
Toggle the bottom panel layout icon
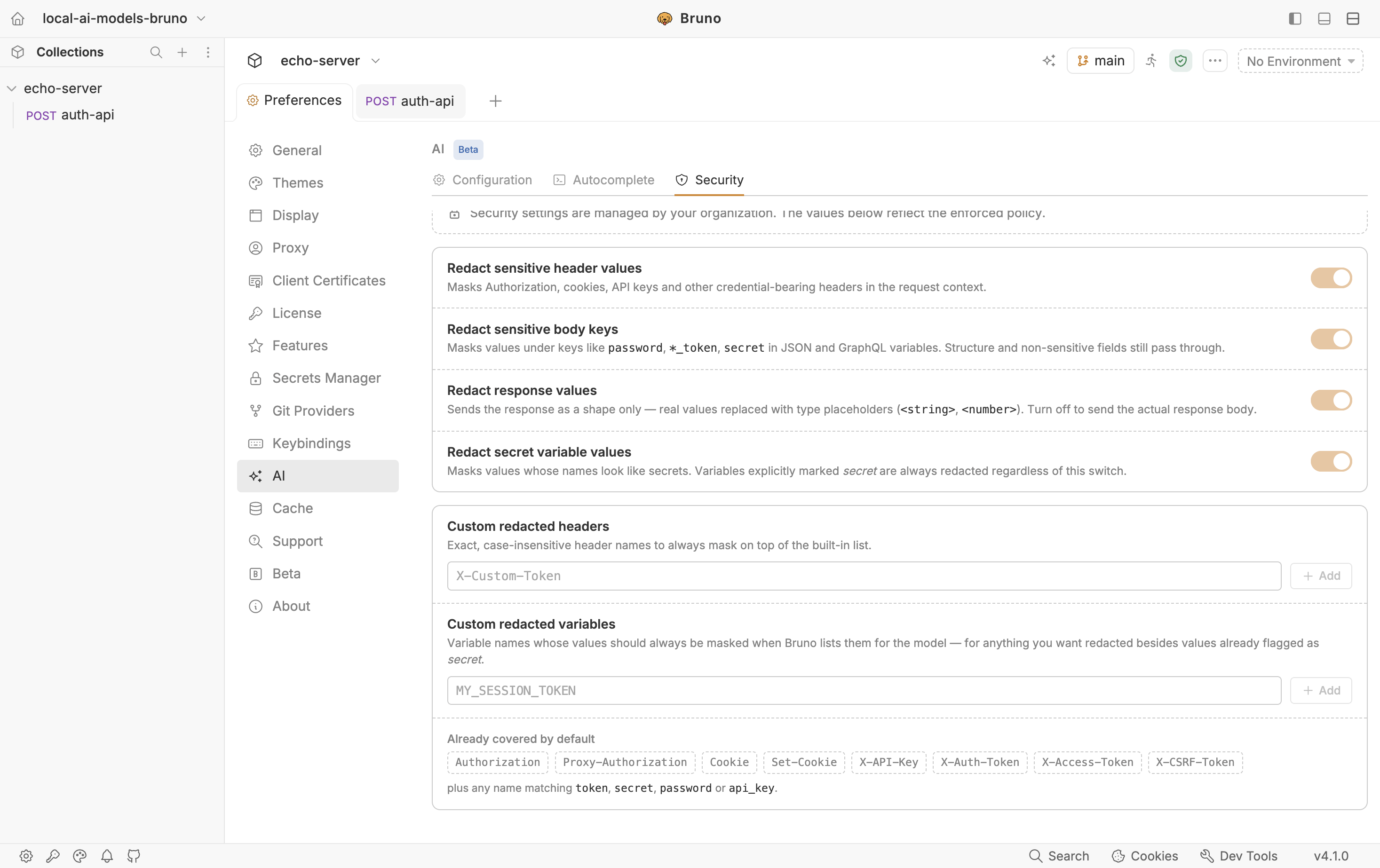click(1324, 18)
